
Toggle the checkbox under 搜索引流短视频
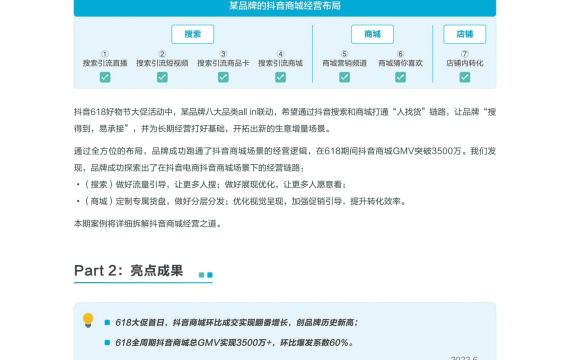pos(162,77)
